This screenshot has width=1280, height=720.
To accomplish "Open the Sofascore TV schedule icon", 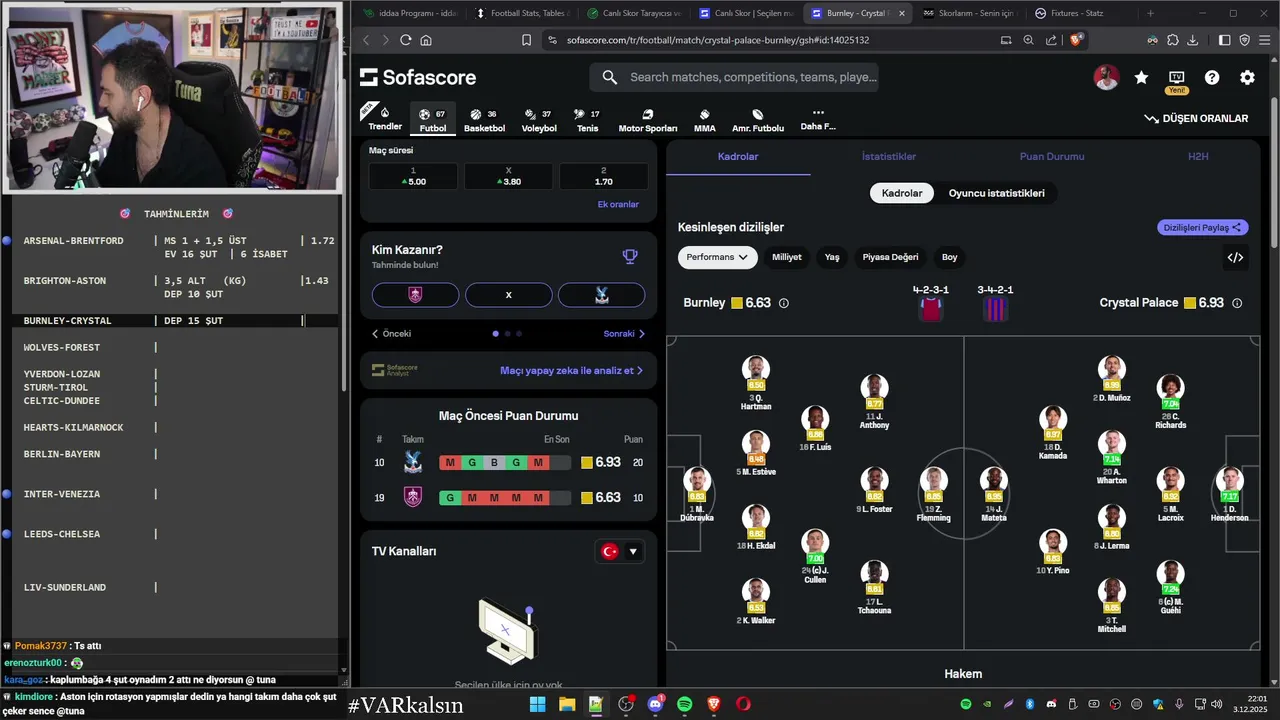I will coord(1176,78).
